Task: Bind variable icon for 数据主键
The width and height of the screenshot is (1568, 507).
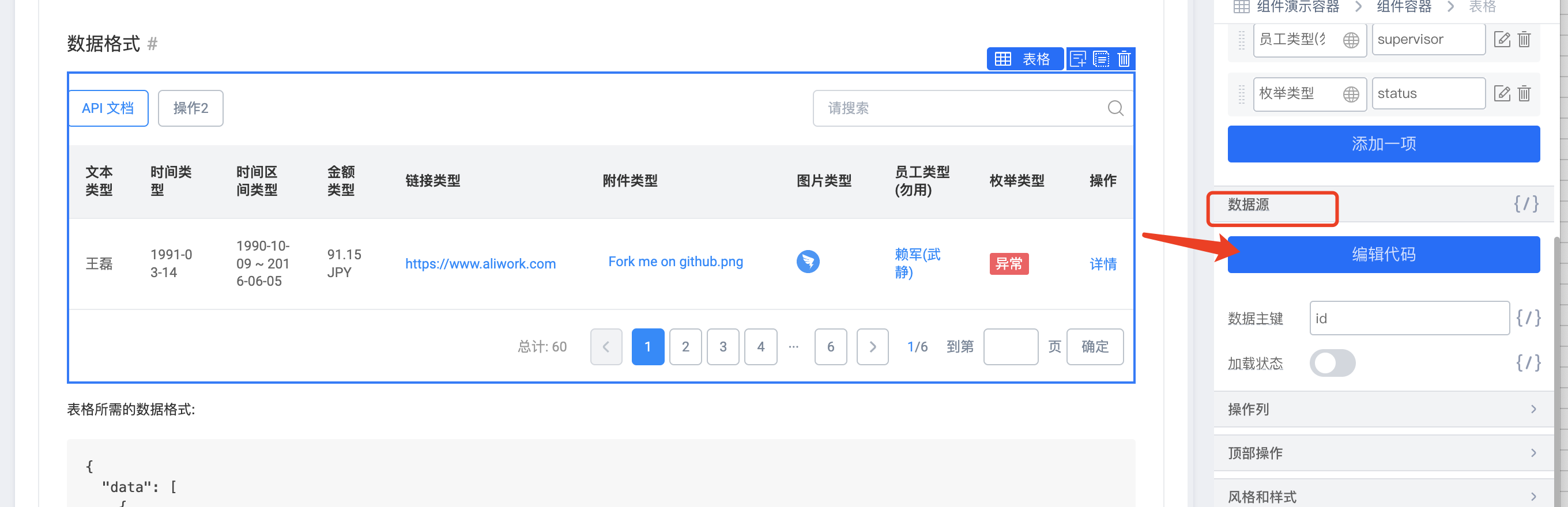Action: coord(1528,317)
